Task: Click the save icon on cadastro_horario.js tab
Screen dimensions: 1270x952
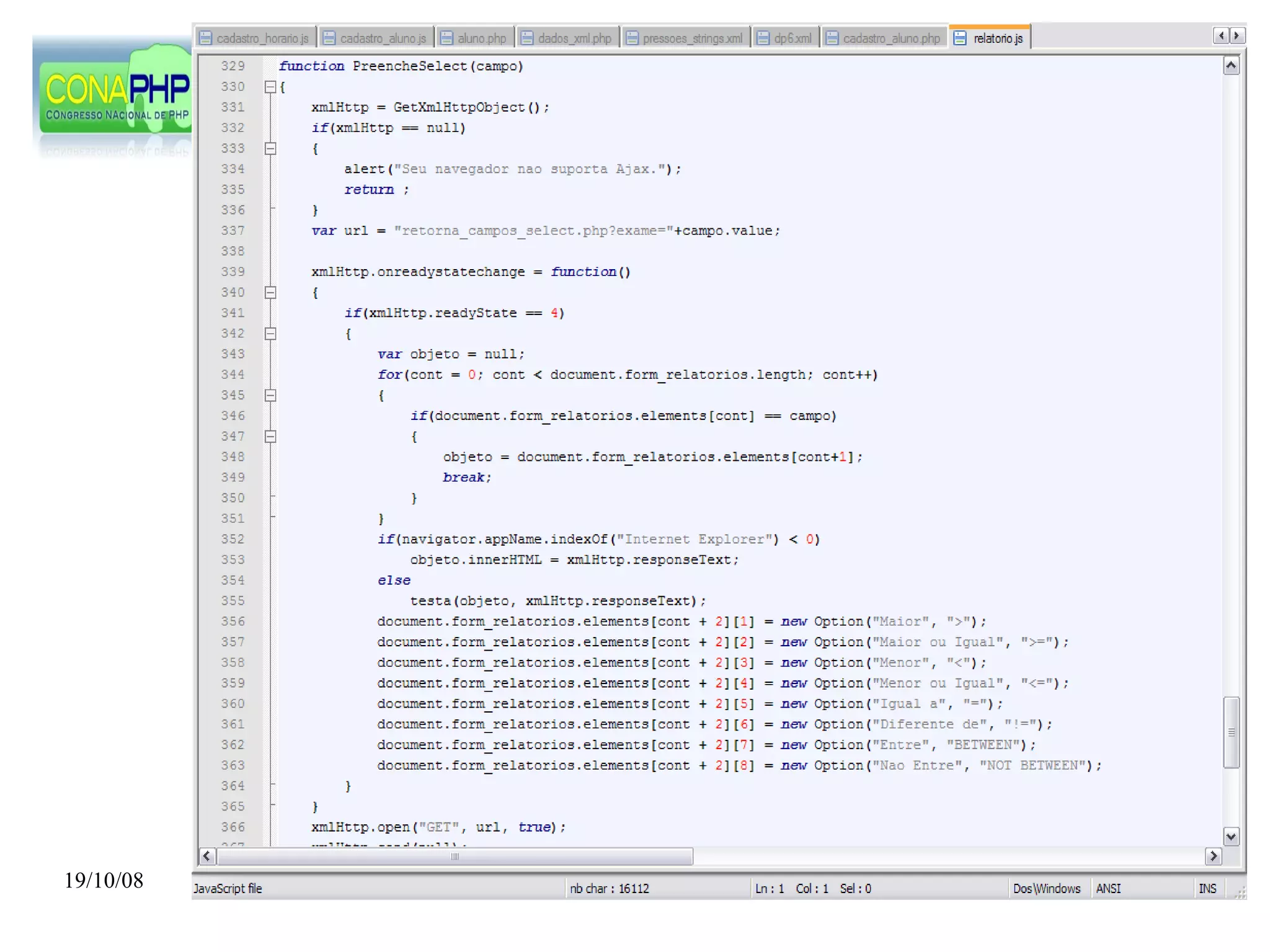Action: click(205, 38)
